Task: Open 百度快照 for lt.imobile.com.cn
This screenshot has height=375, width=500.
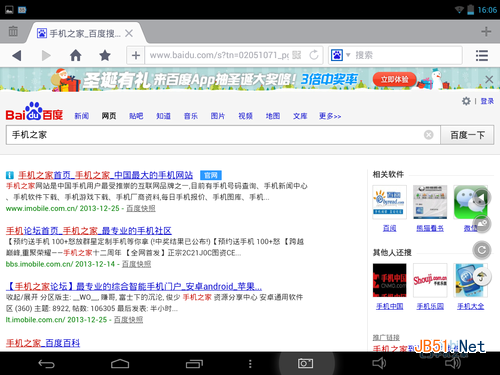Action: click(128, 320)
